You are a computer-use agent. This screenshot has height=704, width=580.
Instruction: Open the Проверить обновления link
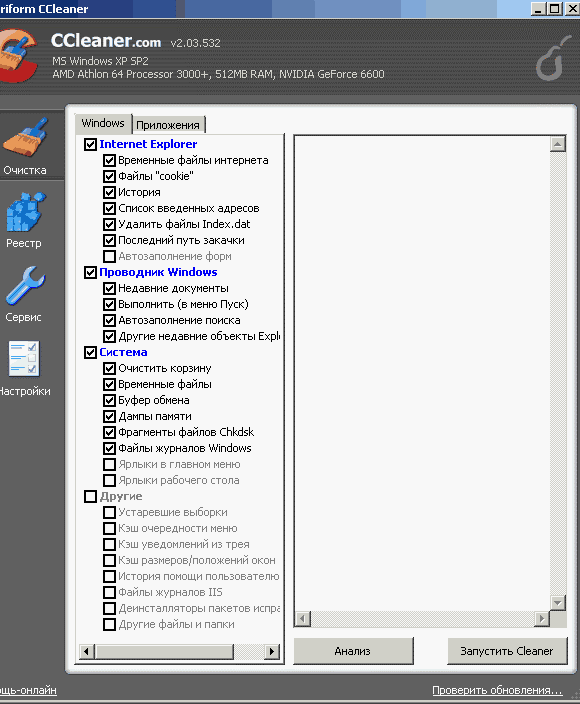(x=497, y=690)
